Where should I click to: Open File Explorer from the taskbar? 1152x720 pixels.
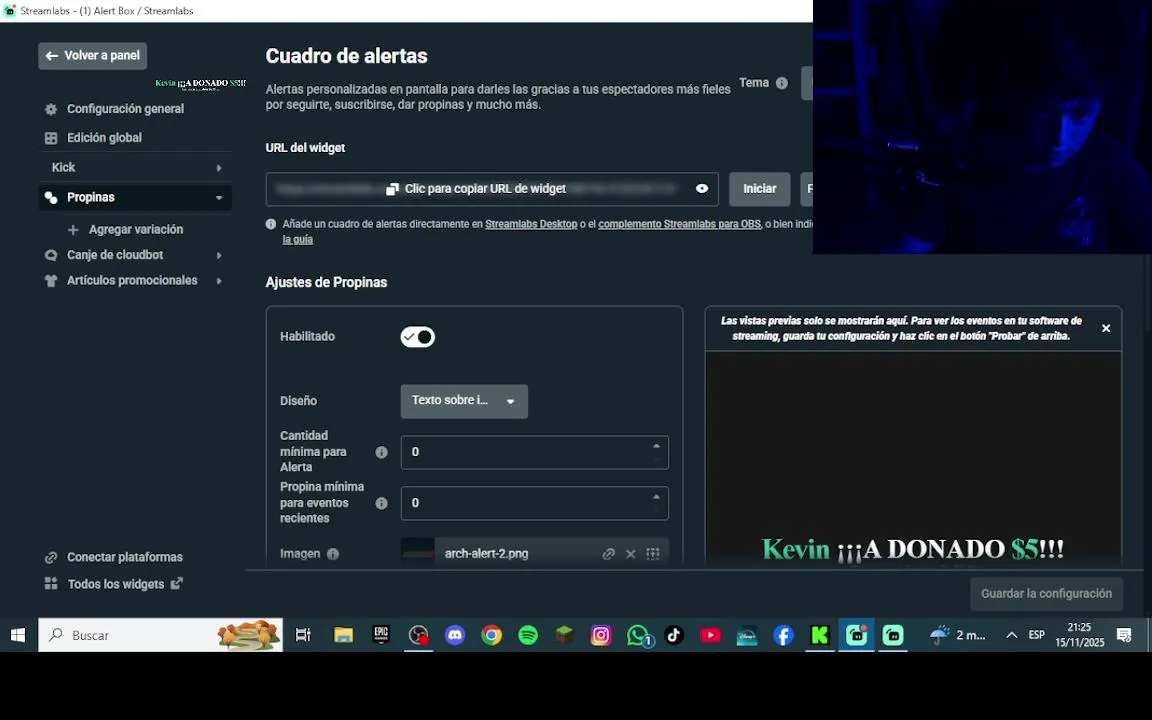343,636
